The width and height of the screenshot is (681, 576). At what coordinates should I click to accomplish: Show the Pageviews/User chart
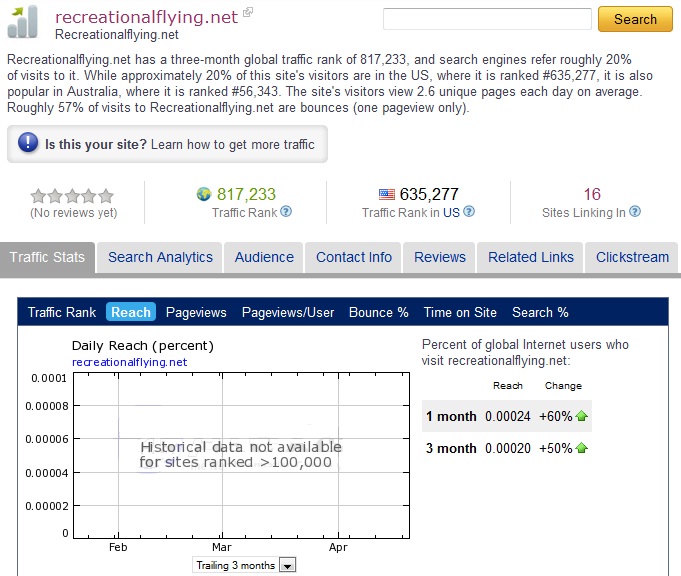[288, 312]
